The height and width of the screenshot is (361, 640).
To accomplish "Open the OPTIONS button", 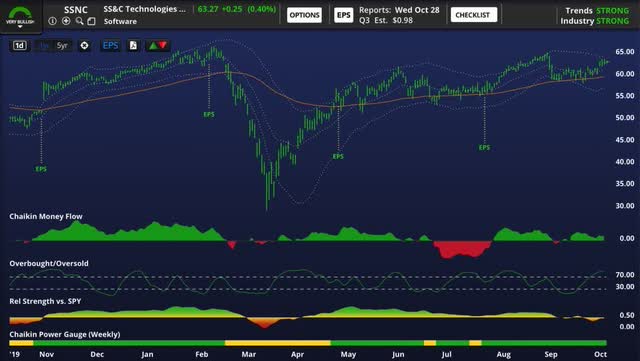I will (304, 15).
